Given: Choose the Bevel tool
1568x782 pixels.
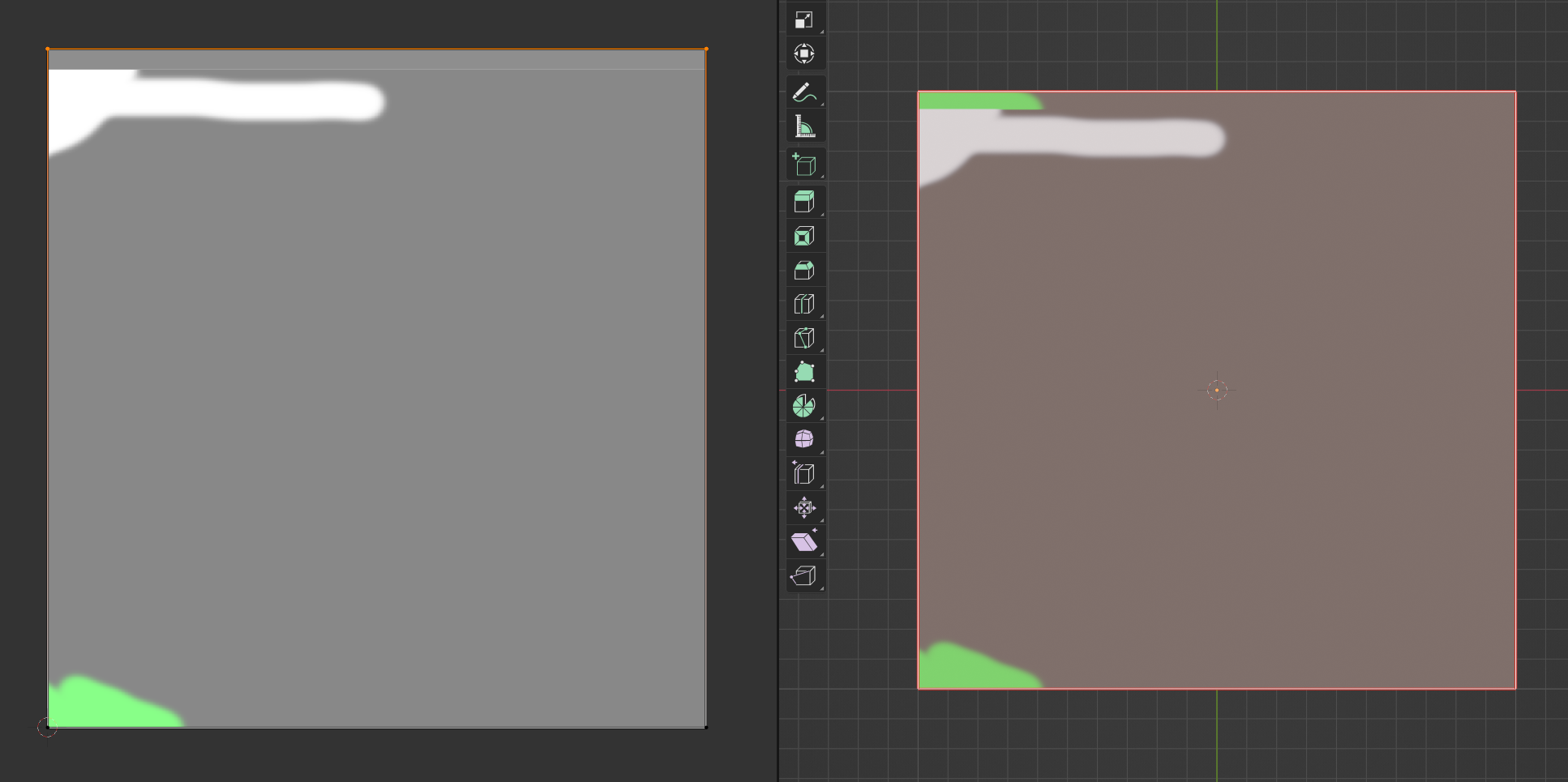Looking at the screenshot, I should (803, 270).
